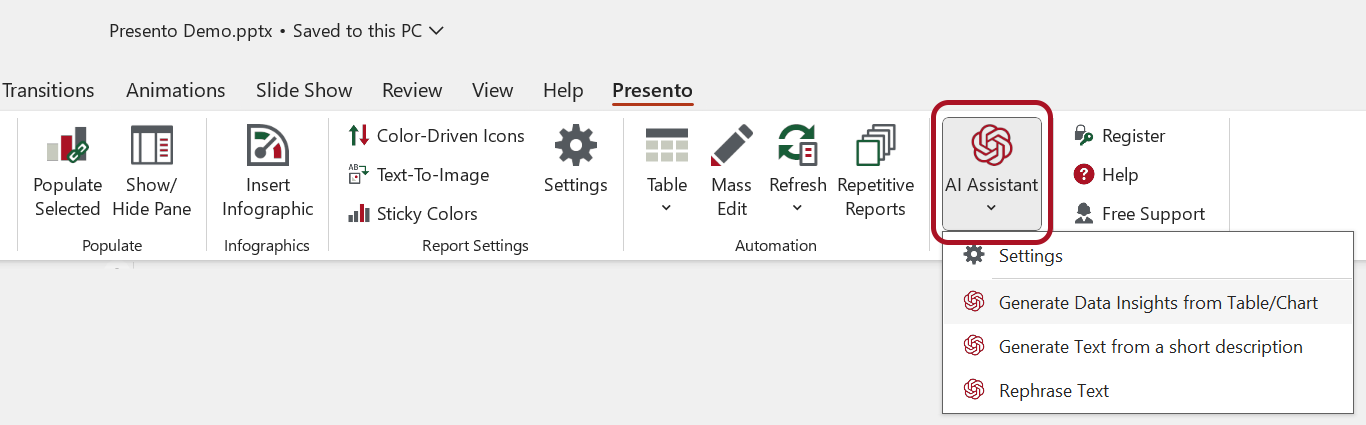Launch the Mass Edit pencil tool
This screenshot has width=1366, height=425.
731,171
